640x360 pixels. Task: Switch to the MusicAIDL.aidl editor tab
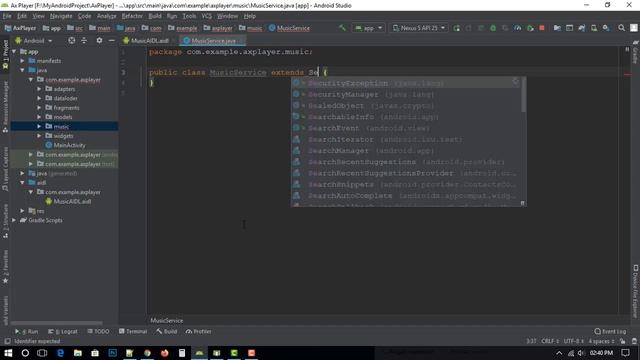click(x=149, y=41)
